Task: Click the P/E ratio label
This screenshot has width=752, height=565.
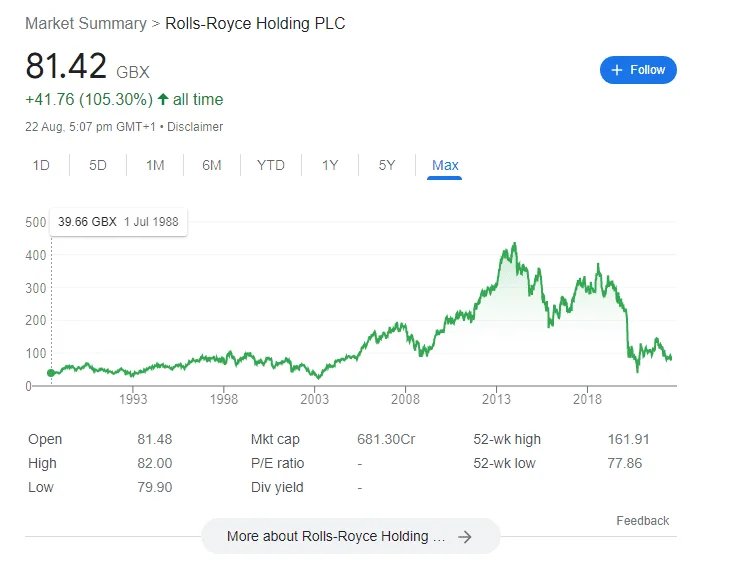Action: [277, 463]
